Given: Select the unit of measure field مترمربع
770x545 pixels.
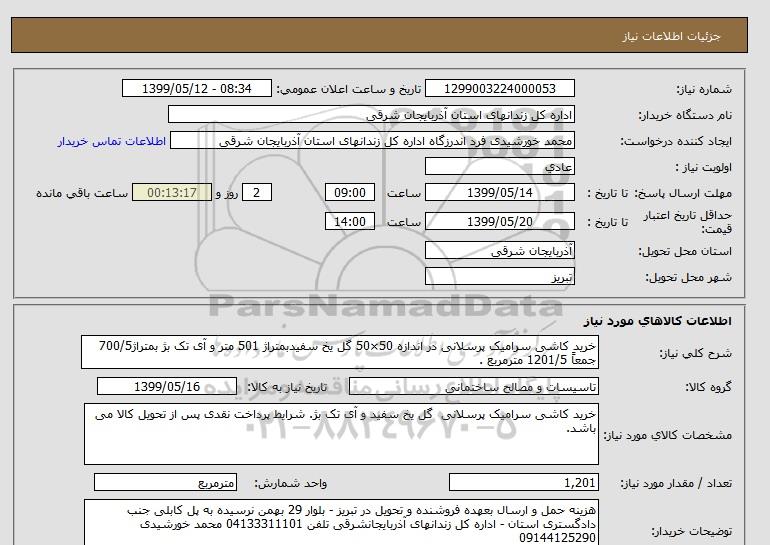Looking at the screenshot, I should point(165,483).
